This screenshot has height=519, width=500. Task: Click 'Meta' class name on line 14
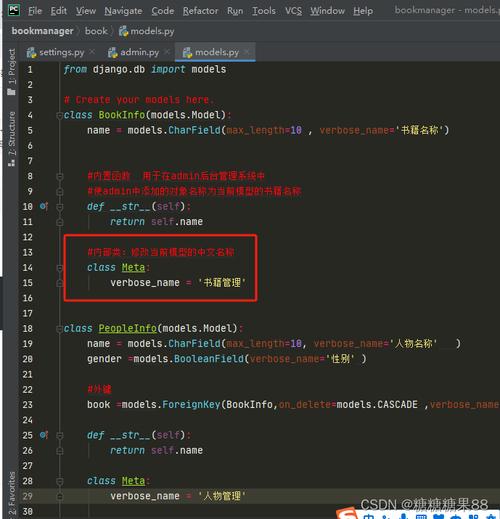coord(133,267)
